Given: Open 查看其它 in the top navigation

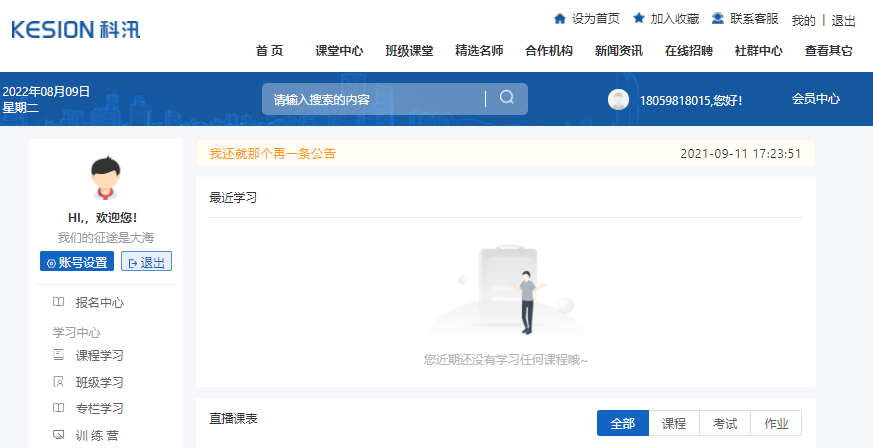Looking at the screenshot, I should coord(829,51).
